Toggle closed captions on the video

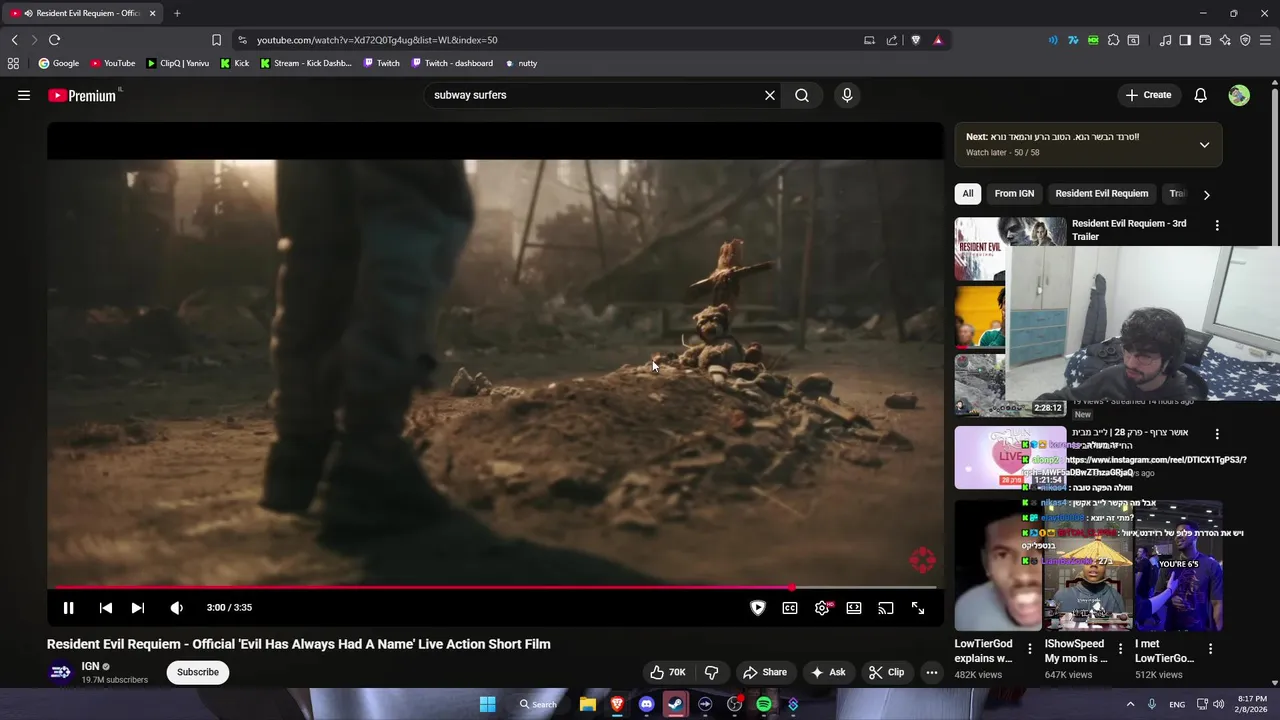tap(790, 608)
